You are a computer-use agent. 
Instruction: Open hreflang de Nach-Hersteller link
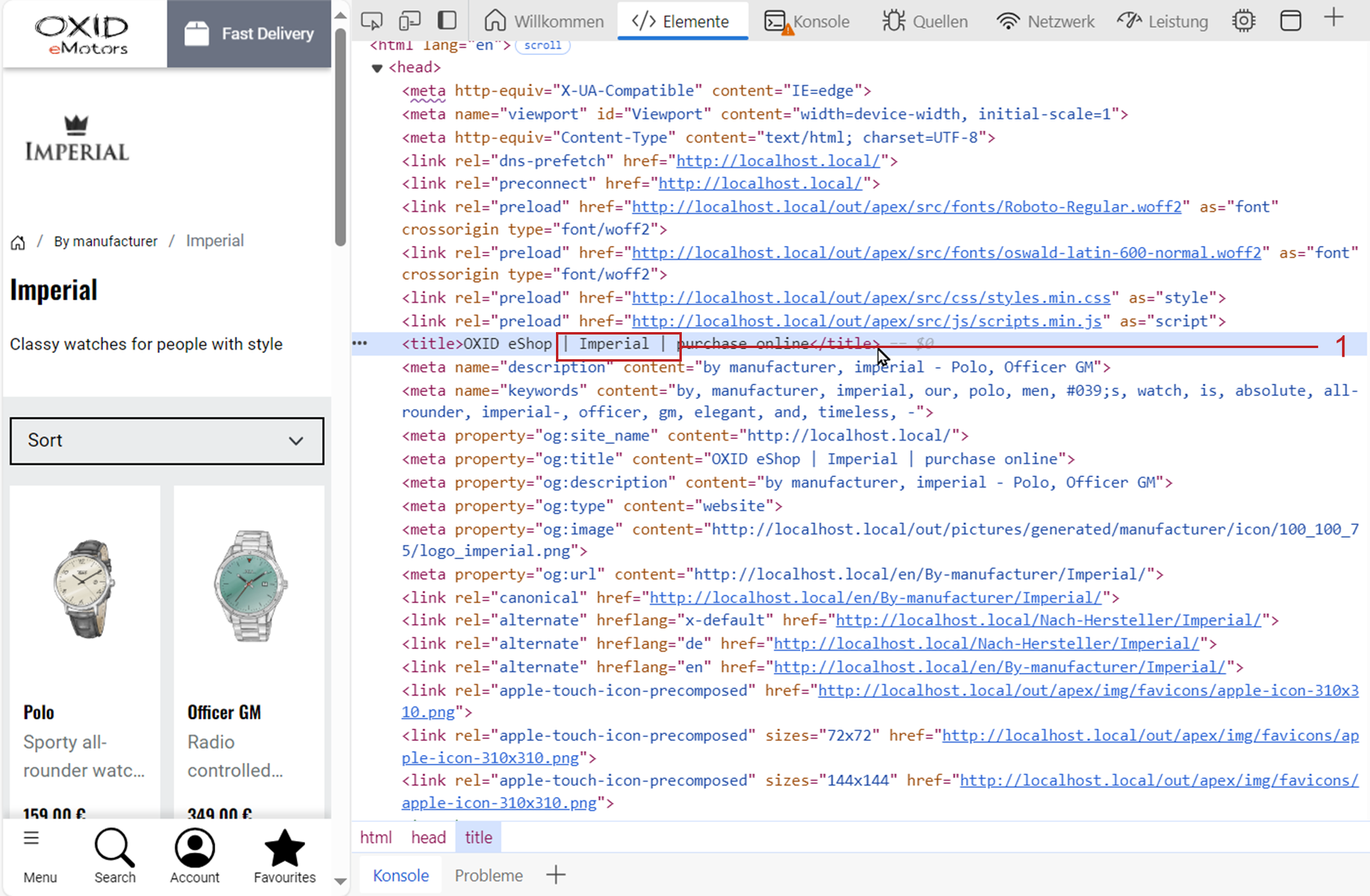click(987, 643)
